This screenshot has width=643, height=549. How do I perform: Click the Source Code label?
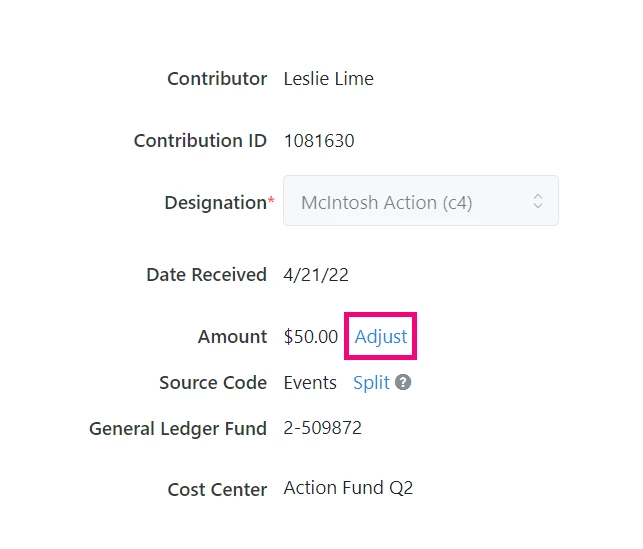coord(213,383)
